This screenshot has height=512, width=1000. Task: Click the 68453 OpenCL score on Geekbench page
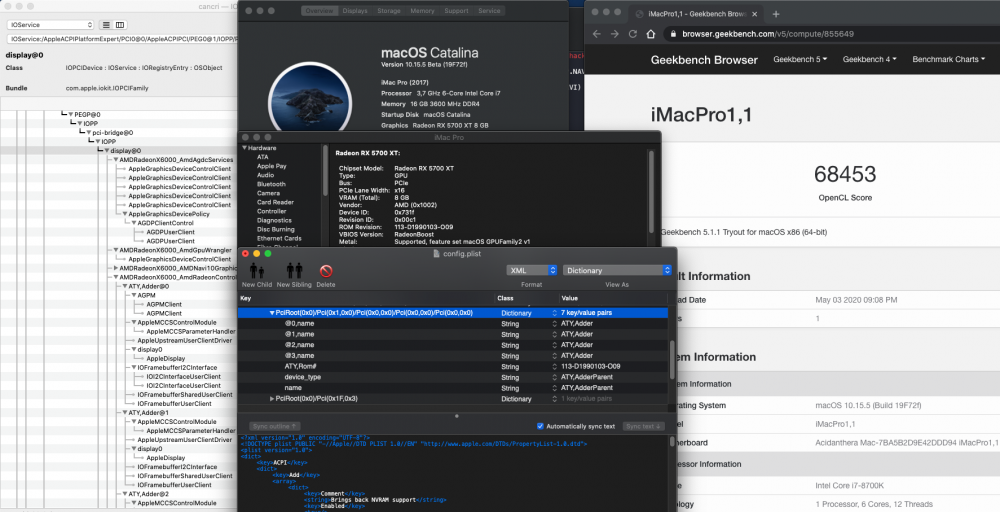pyautogui.click(x=845, y=174)
